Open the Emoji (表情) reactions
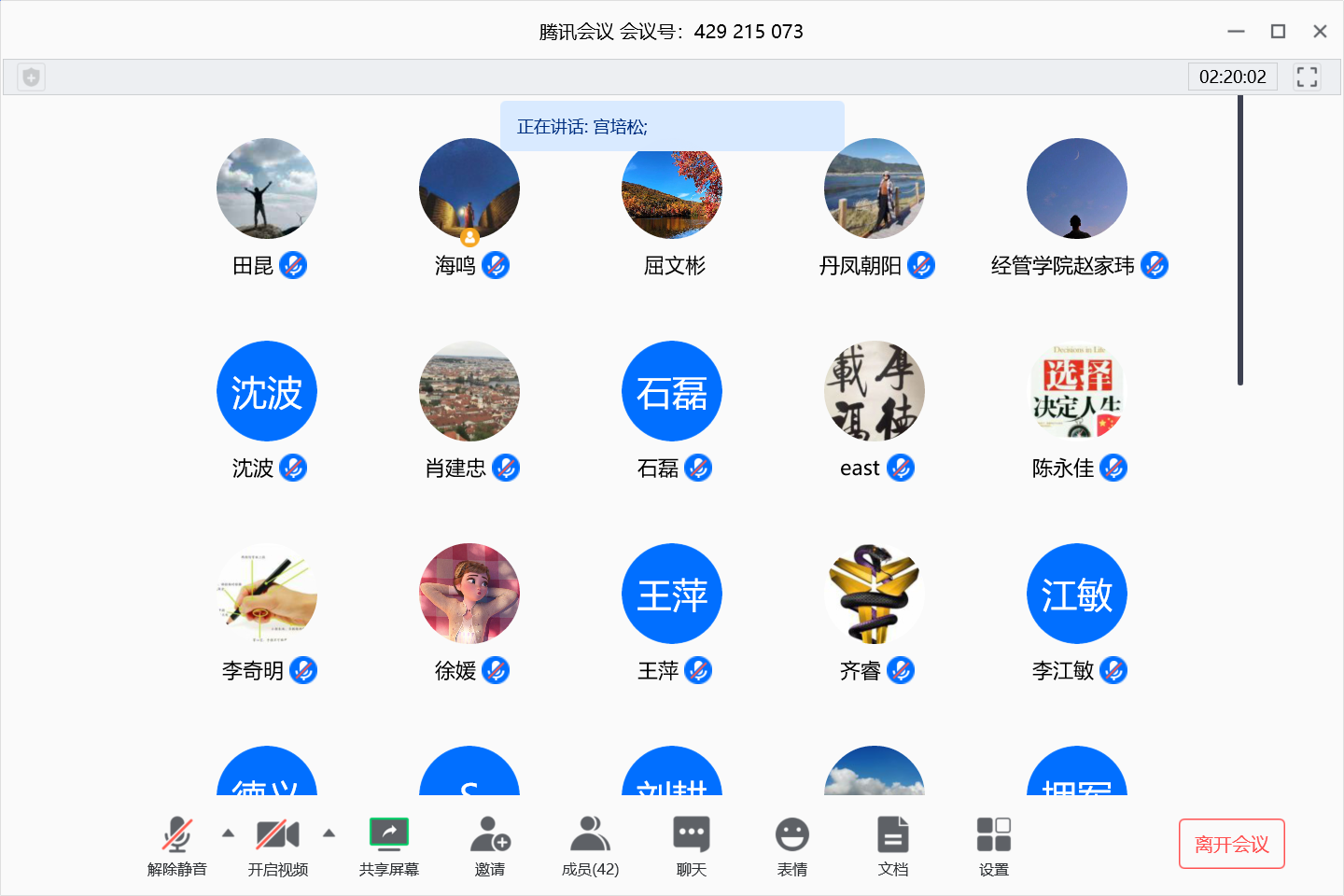Viewport: 1344px width, 896px height. [x=791, y=835]
